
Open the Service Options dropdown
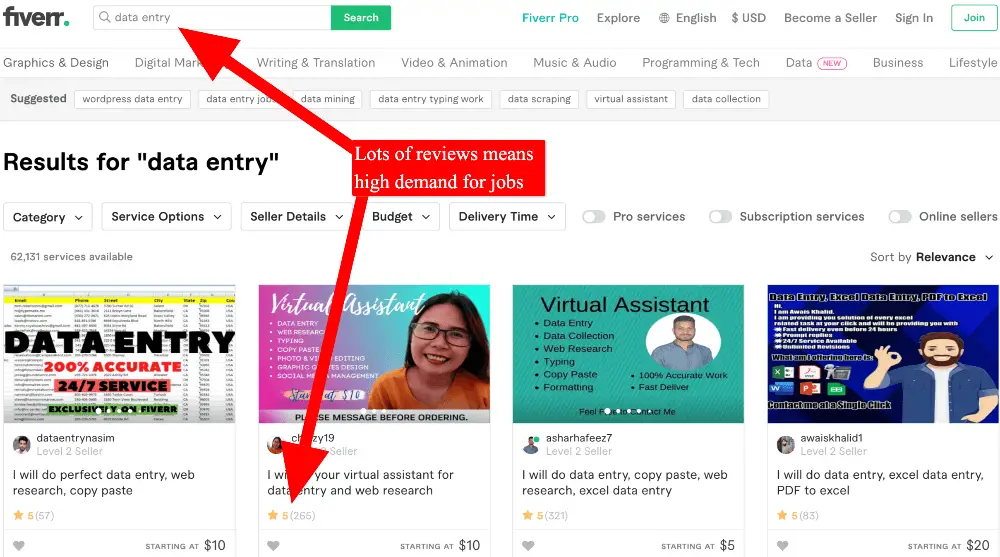tap(166, 217)
